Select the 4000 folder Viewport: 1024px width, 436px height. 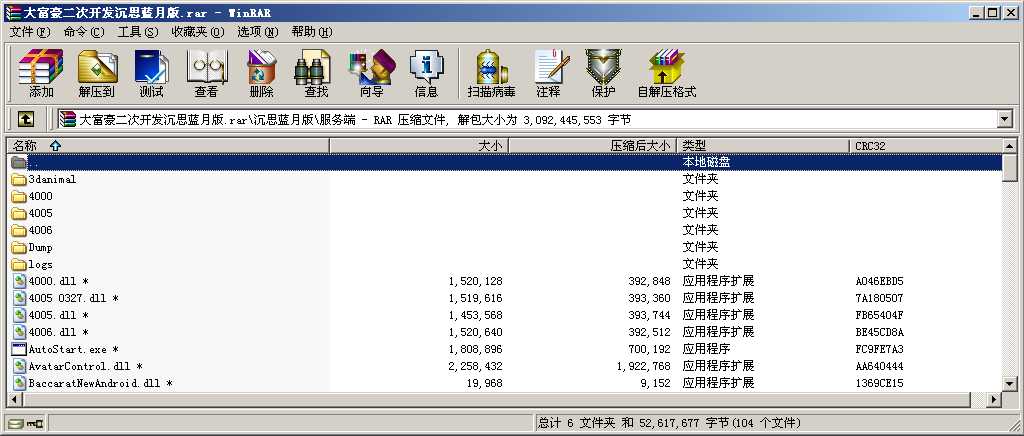pyautogui.click(x=40, y=196)
